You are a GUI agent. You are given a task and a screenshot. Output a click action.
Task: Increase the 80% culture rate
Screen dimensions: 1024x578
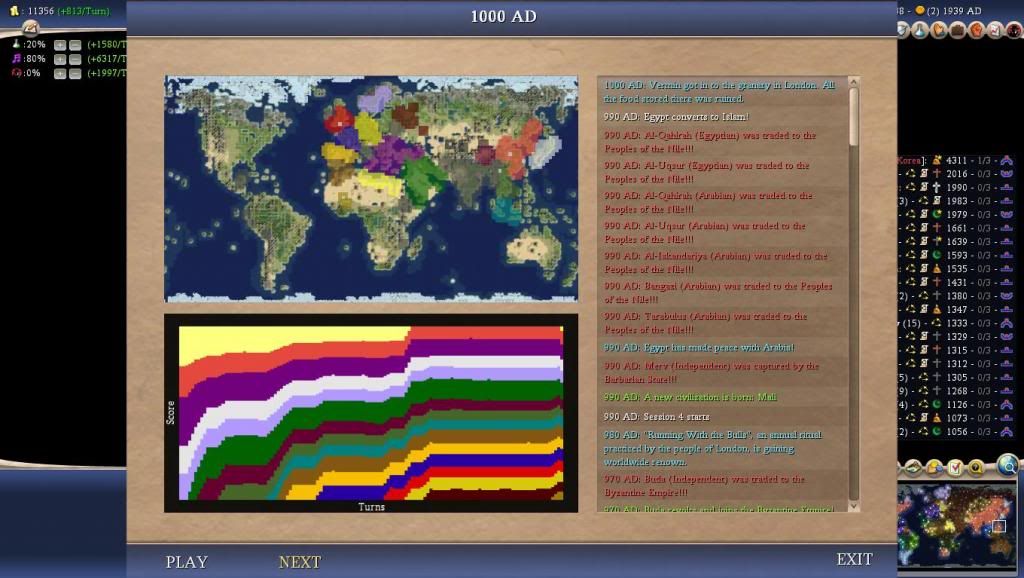(x=60, y=59)
